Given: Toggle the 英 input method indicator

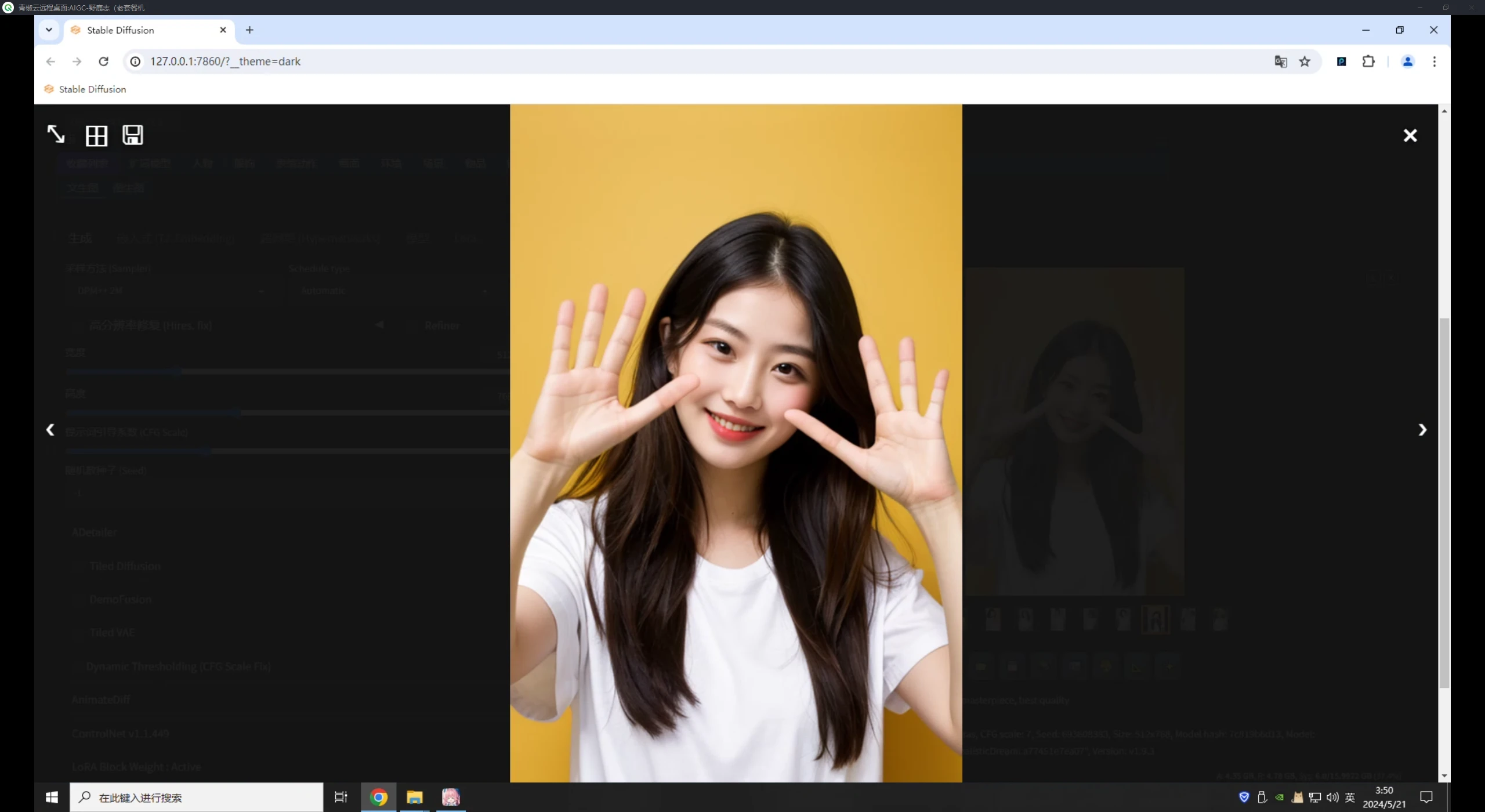Looking at the screenshot, I should [1350, 797].
